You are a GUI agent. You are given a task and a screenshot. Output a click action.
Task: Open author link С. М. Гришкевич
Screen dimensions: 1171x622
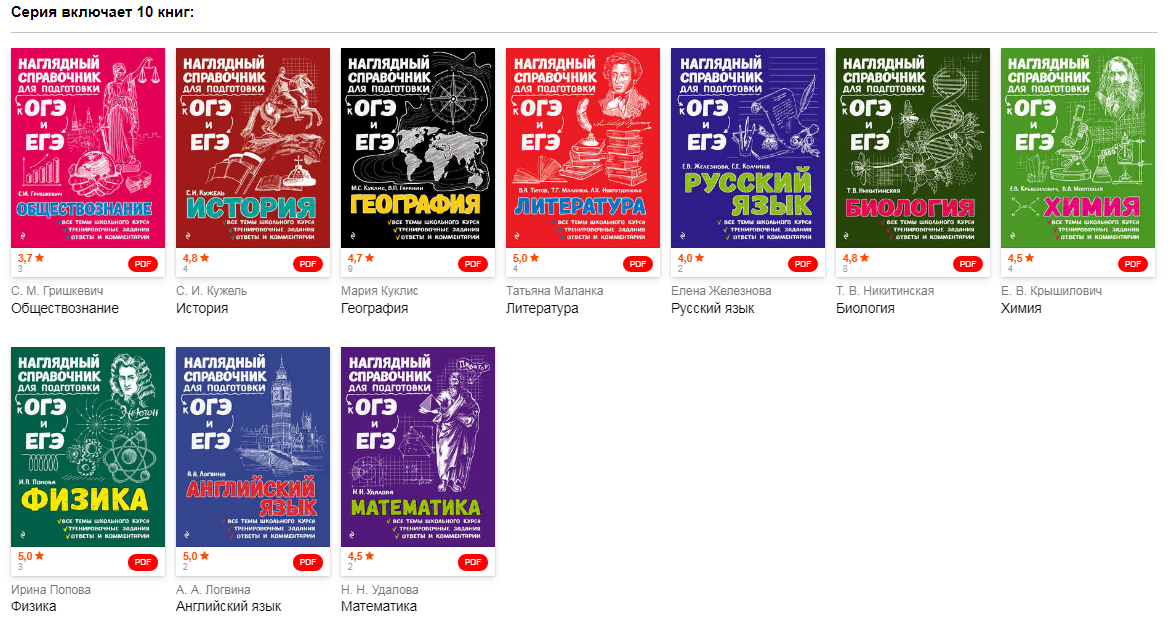[x=57, y=291]
